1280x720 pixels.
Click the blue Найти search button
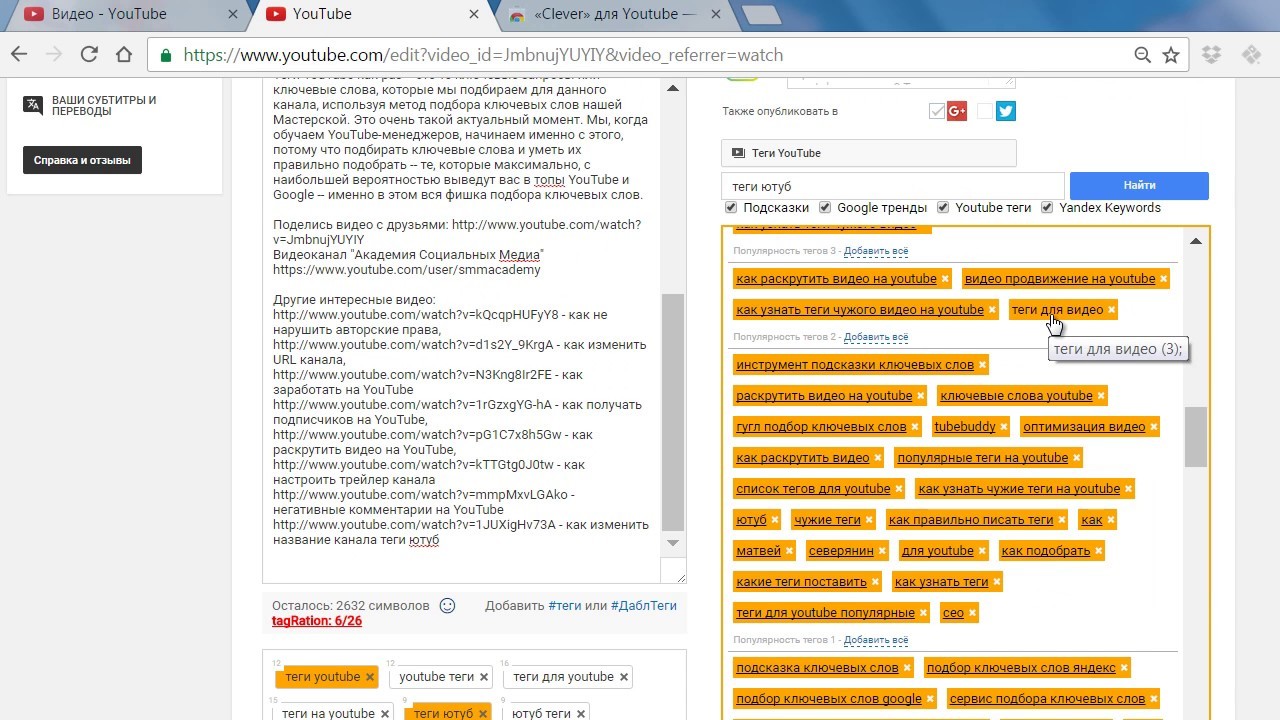click(x=1139, y=186)
